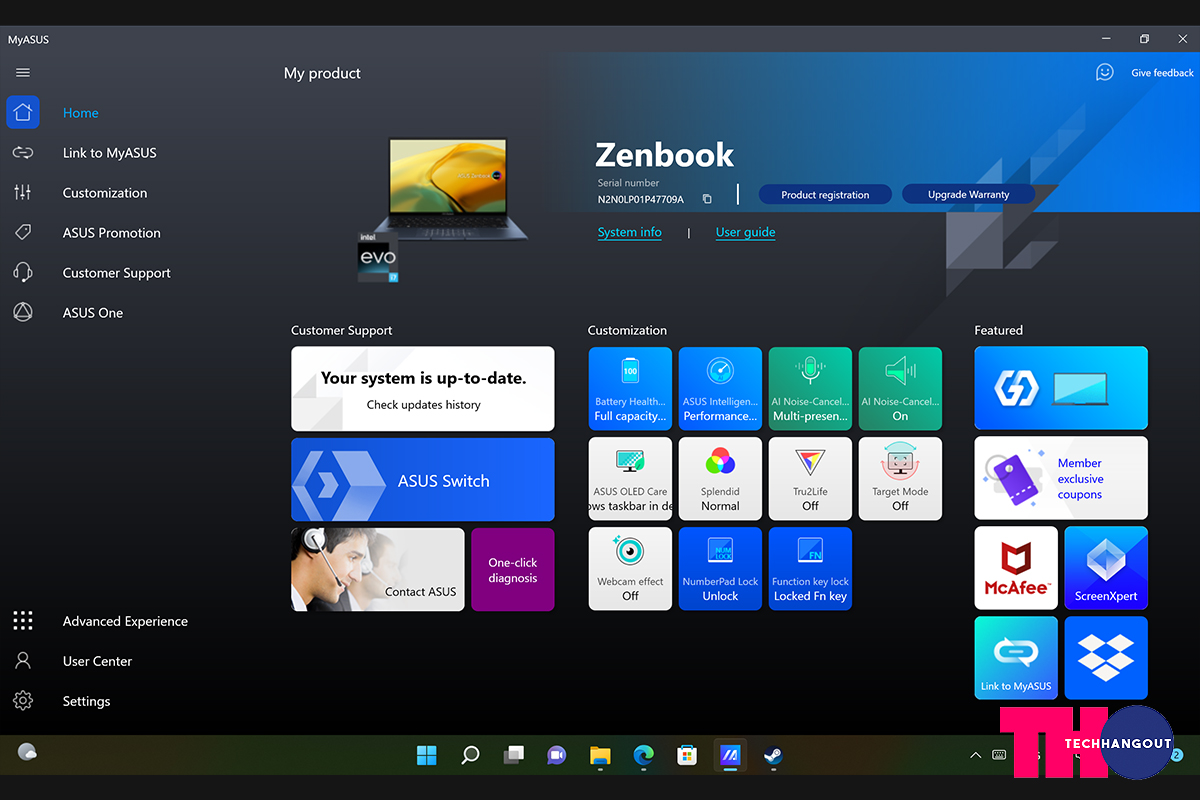Toggle the Tru2Life Off tile
Image resolution: width=1200 pixels, height=800 pixels.
[810, 479]
